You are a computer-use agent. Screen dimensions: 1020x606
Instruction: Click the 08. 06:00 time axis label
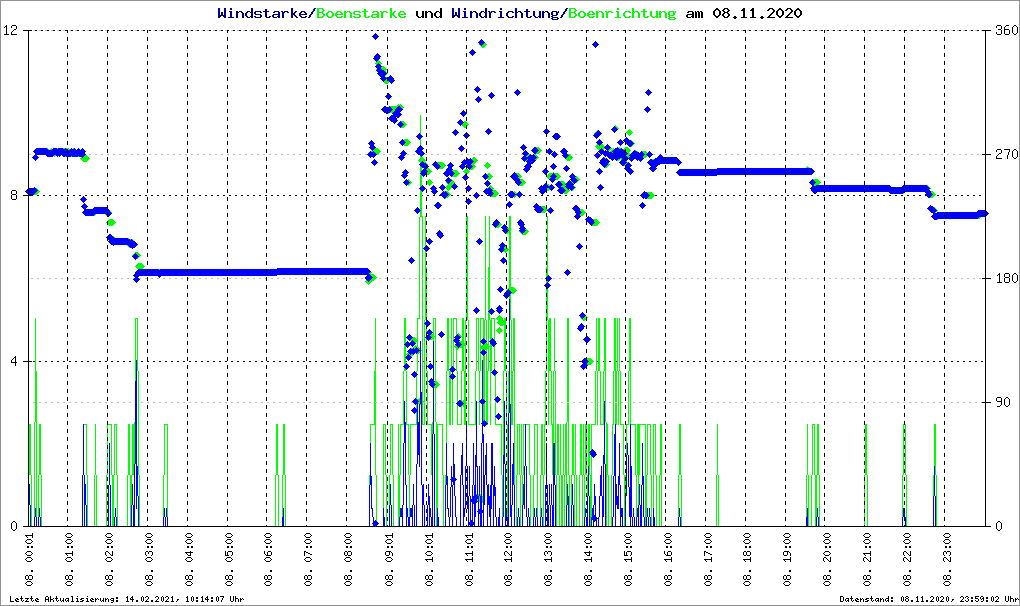[268, 560]
